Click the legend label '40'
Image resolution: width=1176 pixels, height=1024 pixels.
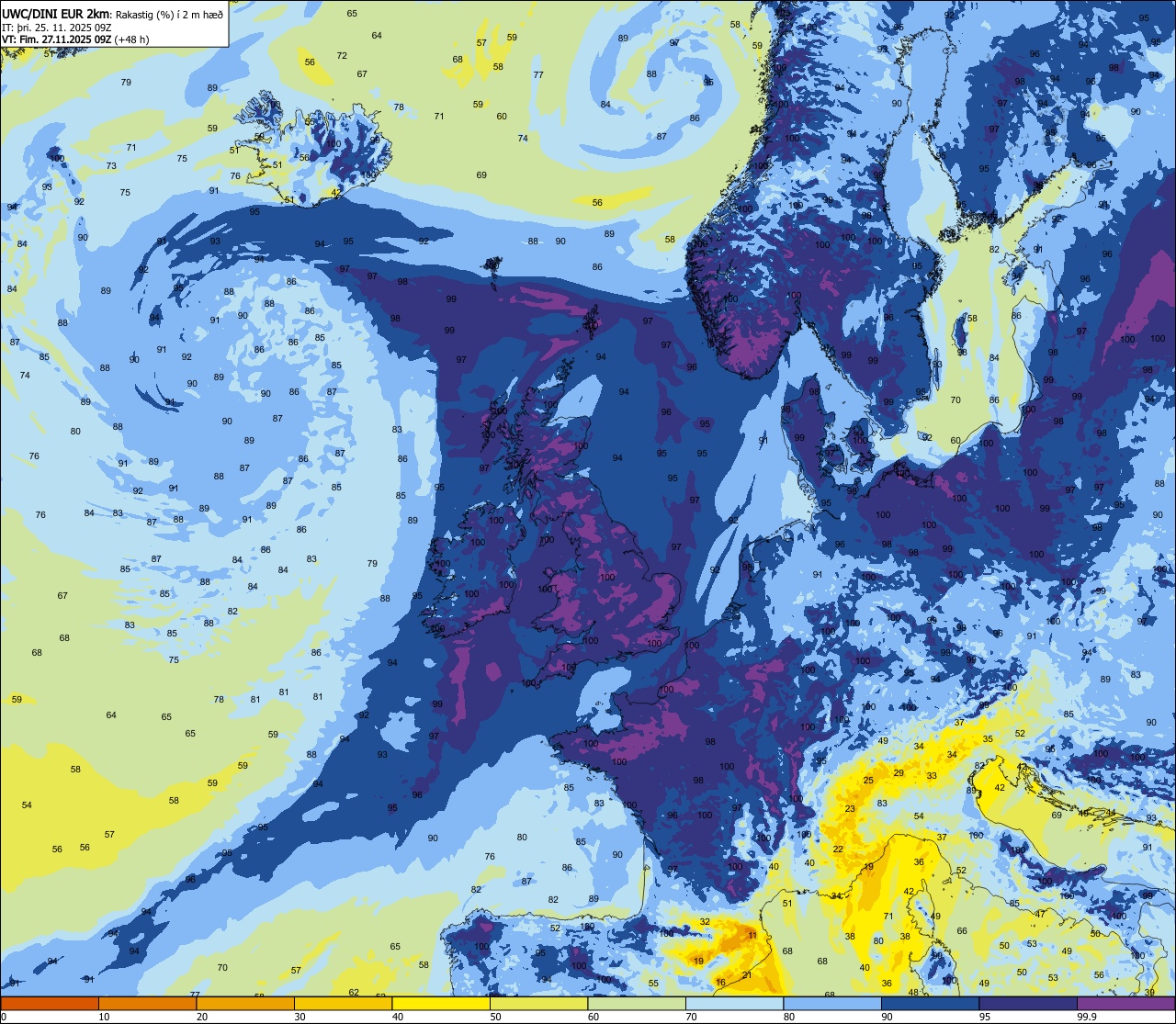click(x=398, y=1017)
